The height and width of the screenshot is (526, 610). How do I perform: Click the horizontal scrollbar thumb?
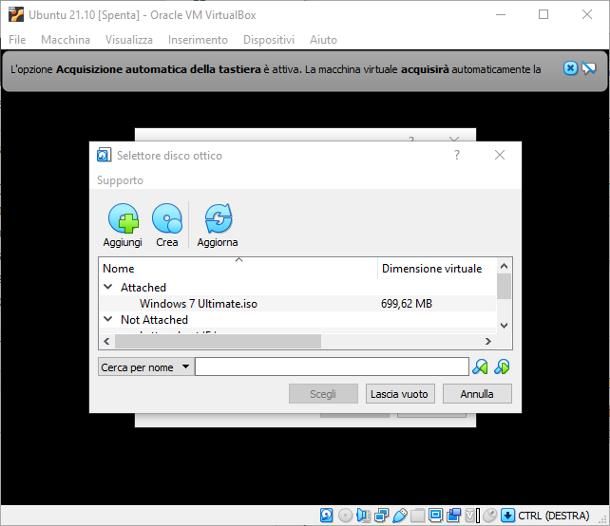218,341
